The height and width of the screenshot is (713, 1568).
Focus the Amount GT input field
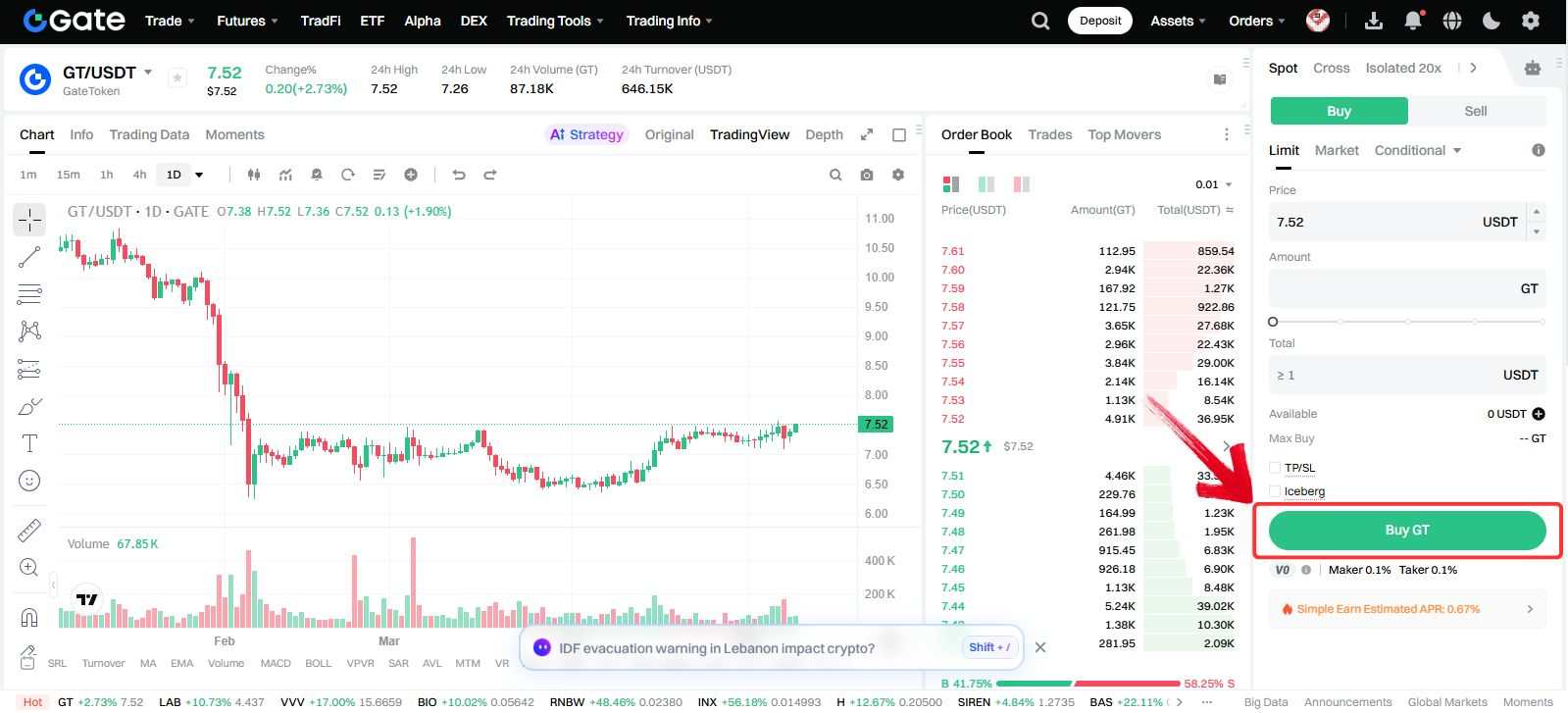click(x=1407, y=288)
